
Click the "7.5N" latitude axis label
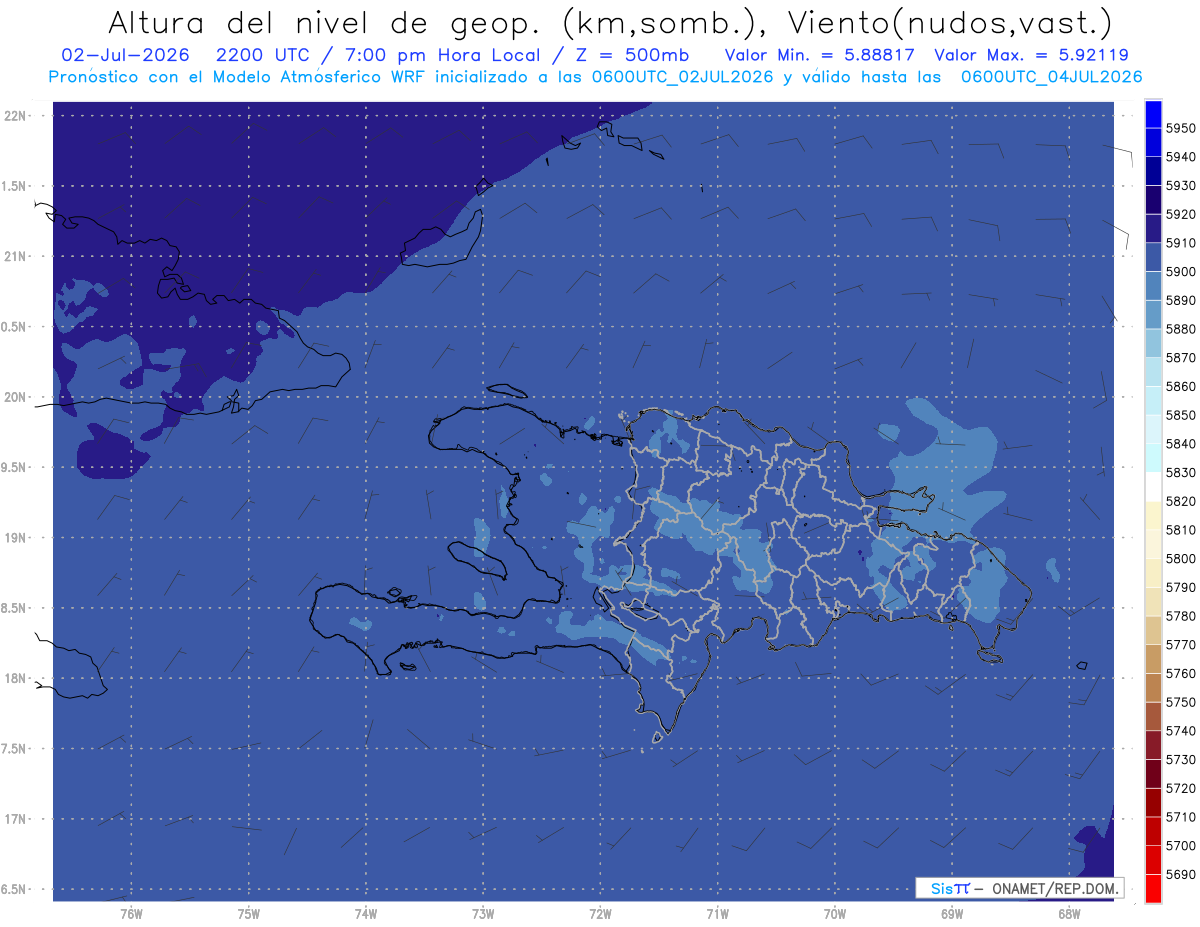(14, 749)
